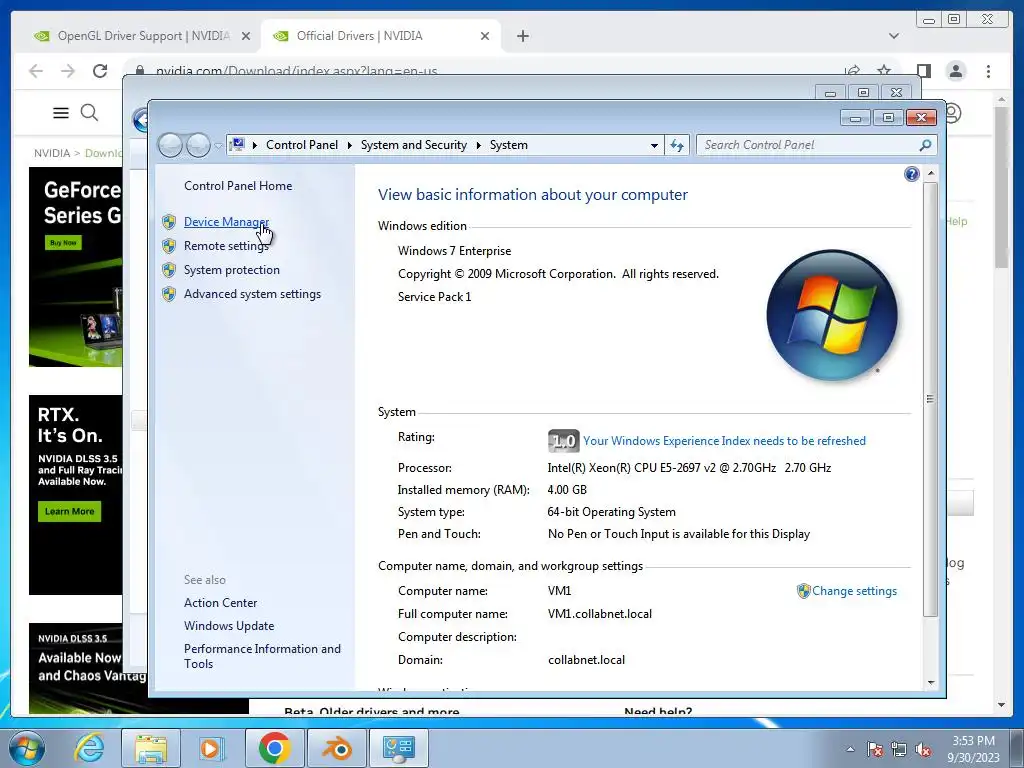1024x768 pixels.
Task: Open Device Manager link
Action: click(226, 221)
